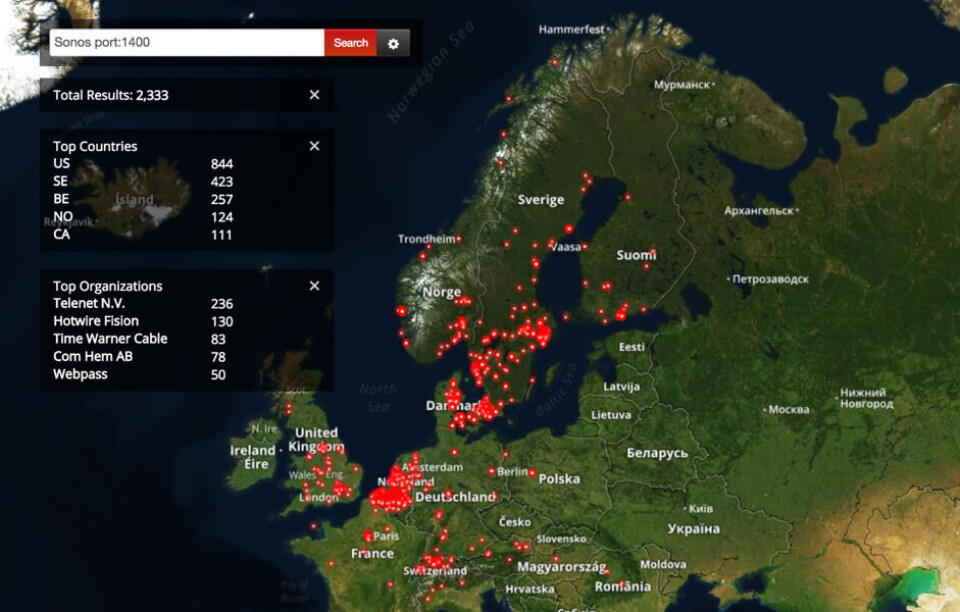Focus the 'Sonos port:1400' search field
960x612 pixels.
click(x=187, y=43)
